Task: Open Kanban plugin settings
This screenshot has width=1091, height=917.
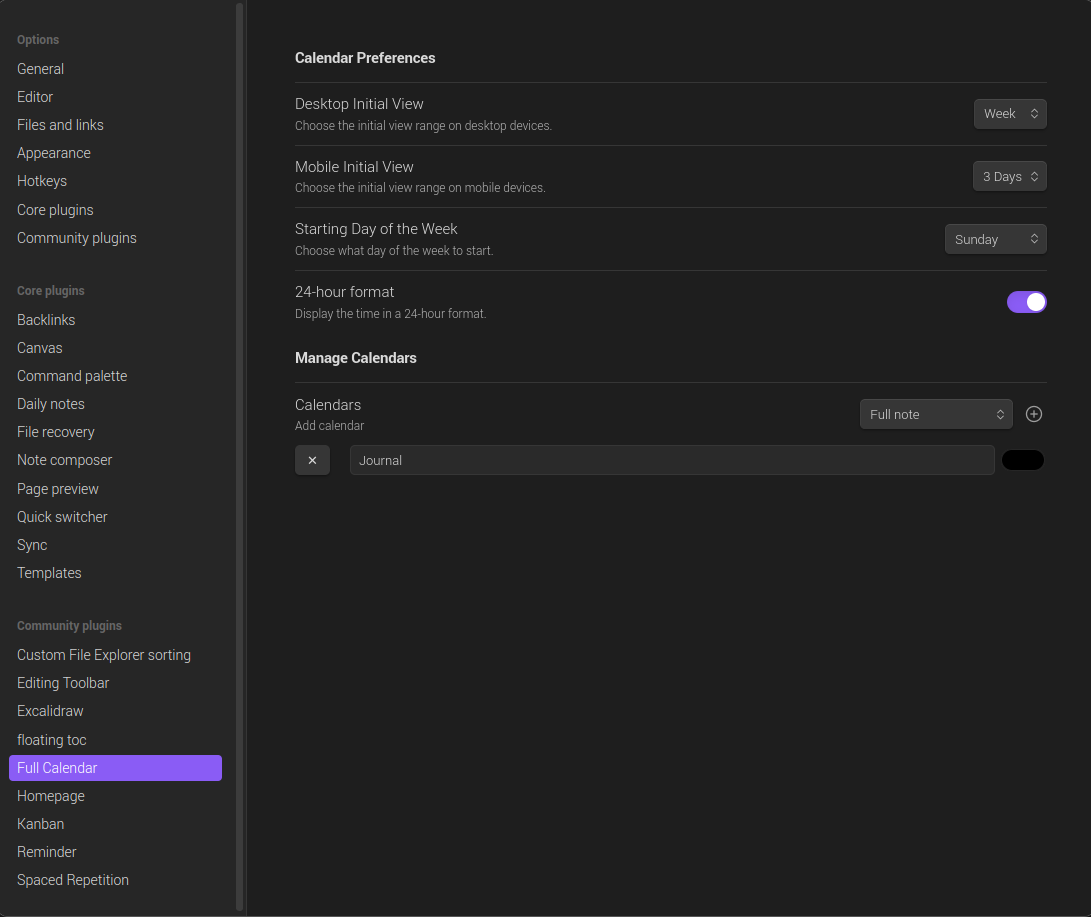Action: pos(40,824)
